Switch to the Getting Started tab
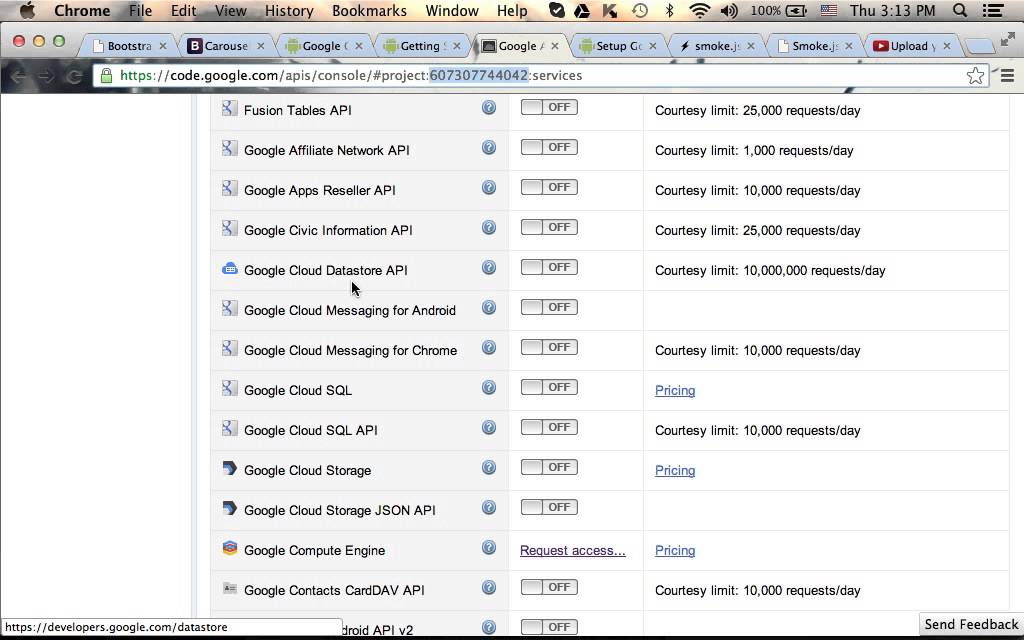 pos(422,46)
